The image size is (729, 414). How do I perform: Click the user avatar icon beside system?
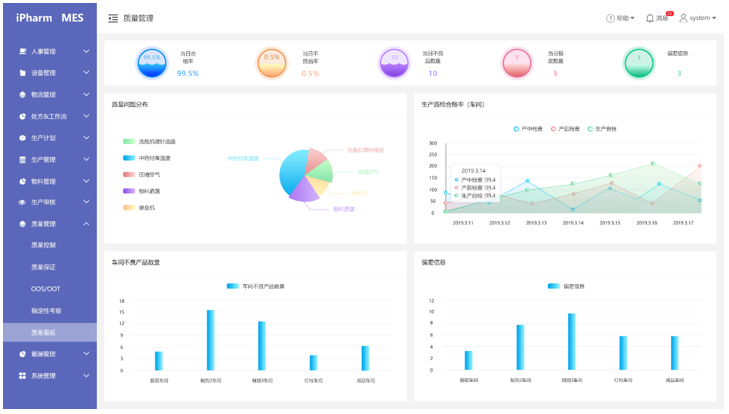point(683,18)
